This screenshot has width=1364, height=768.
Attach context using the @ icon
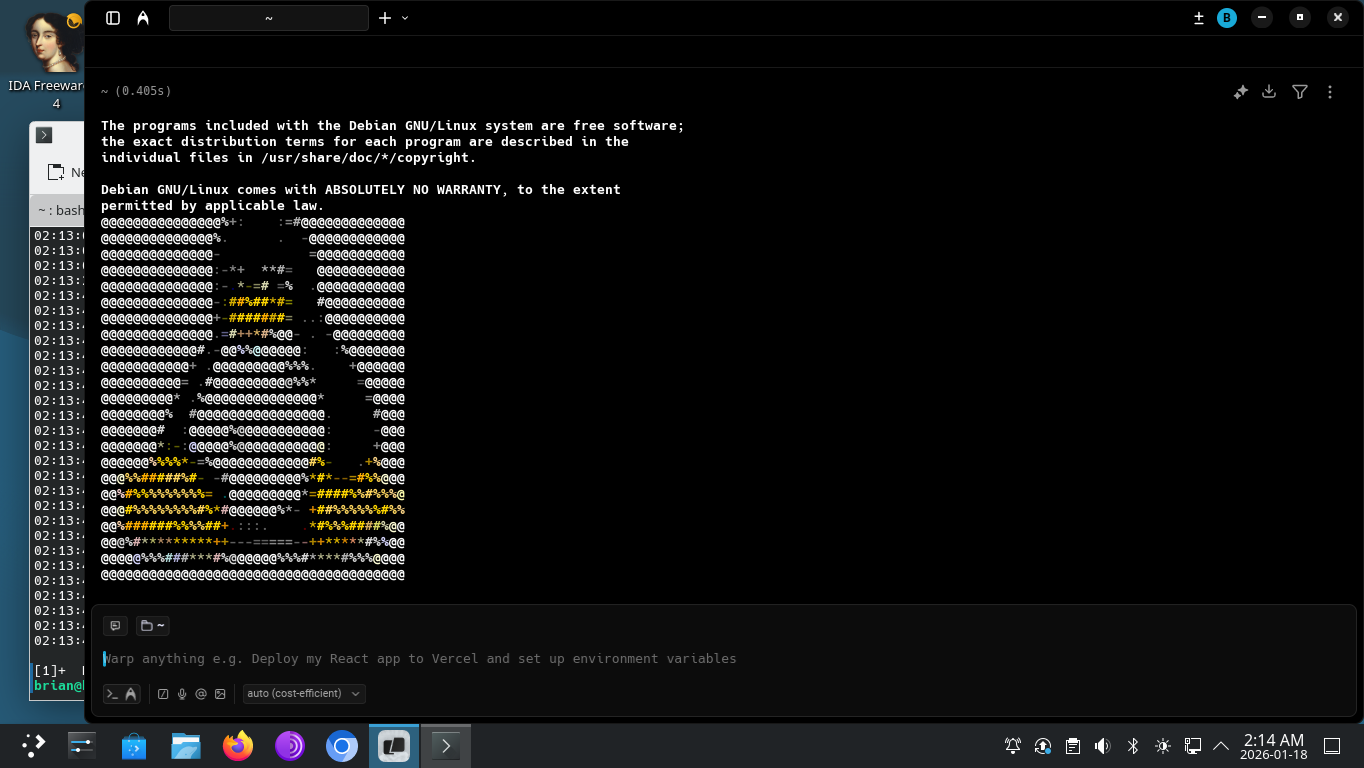point(201,694)
